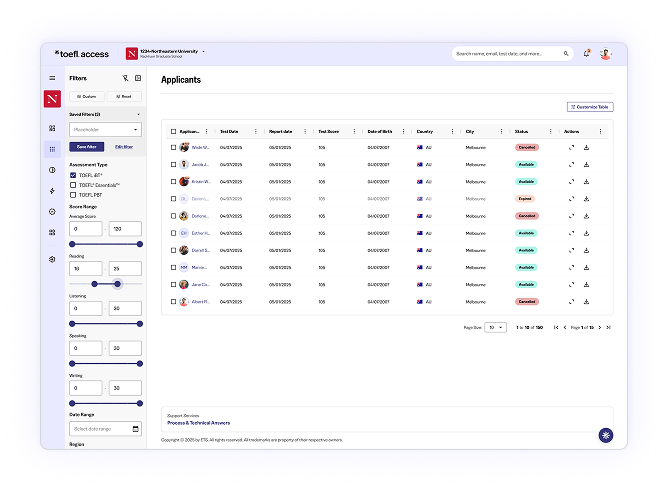This screenshot has width=668, height=488.
Task: Click the search magnifier icon
Action: 566,54
